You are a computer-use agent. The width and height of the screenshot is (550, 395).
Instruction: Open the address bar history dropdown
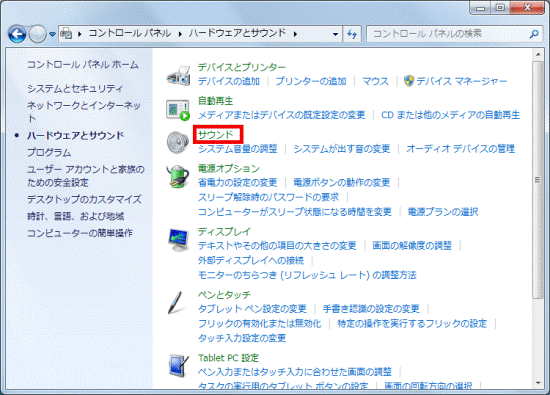pyautogui.click(x=335, y=34)
